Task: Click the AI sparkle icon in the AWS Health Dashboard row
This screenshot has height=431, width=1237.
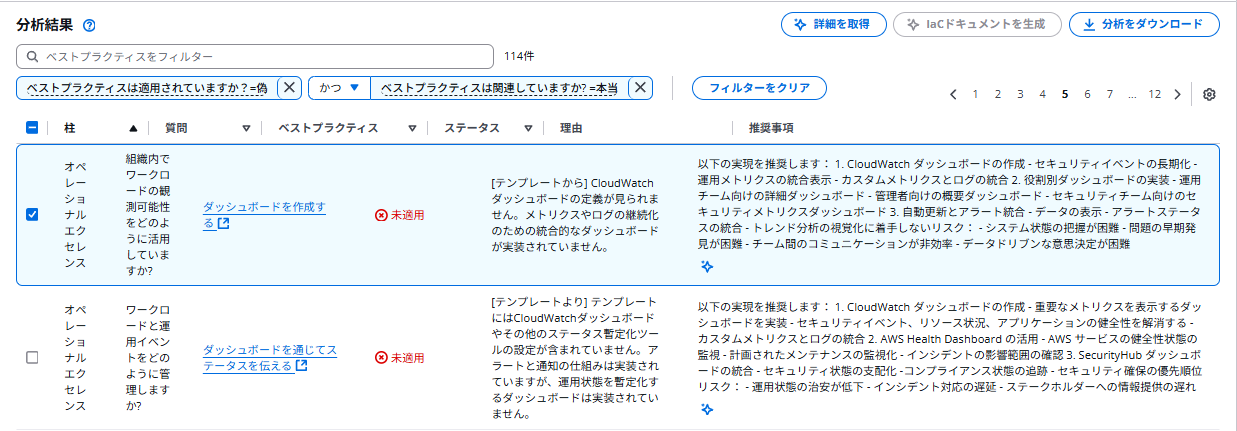Action: (x=707, y=409)
